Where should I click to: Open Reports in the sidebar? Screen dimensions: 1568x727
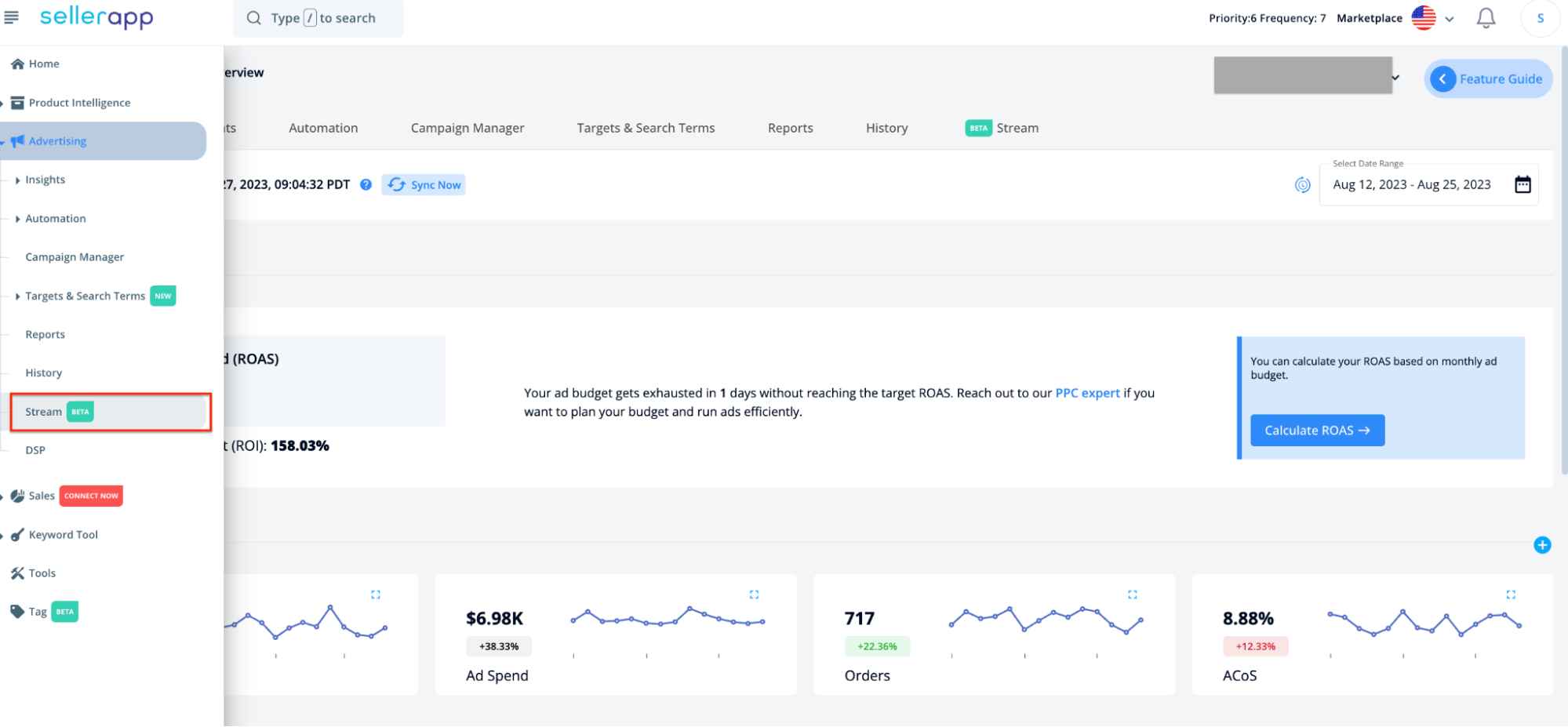pos(45,334)
